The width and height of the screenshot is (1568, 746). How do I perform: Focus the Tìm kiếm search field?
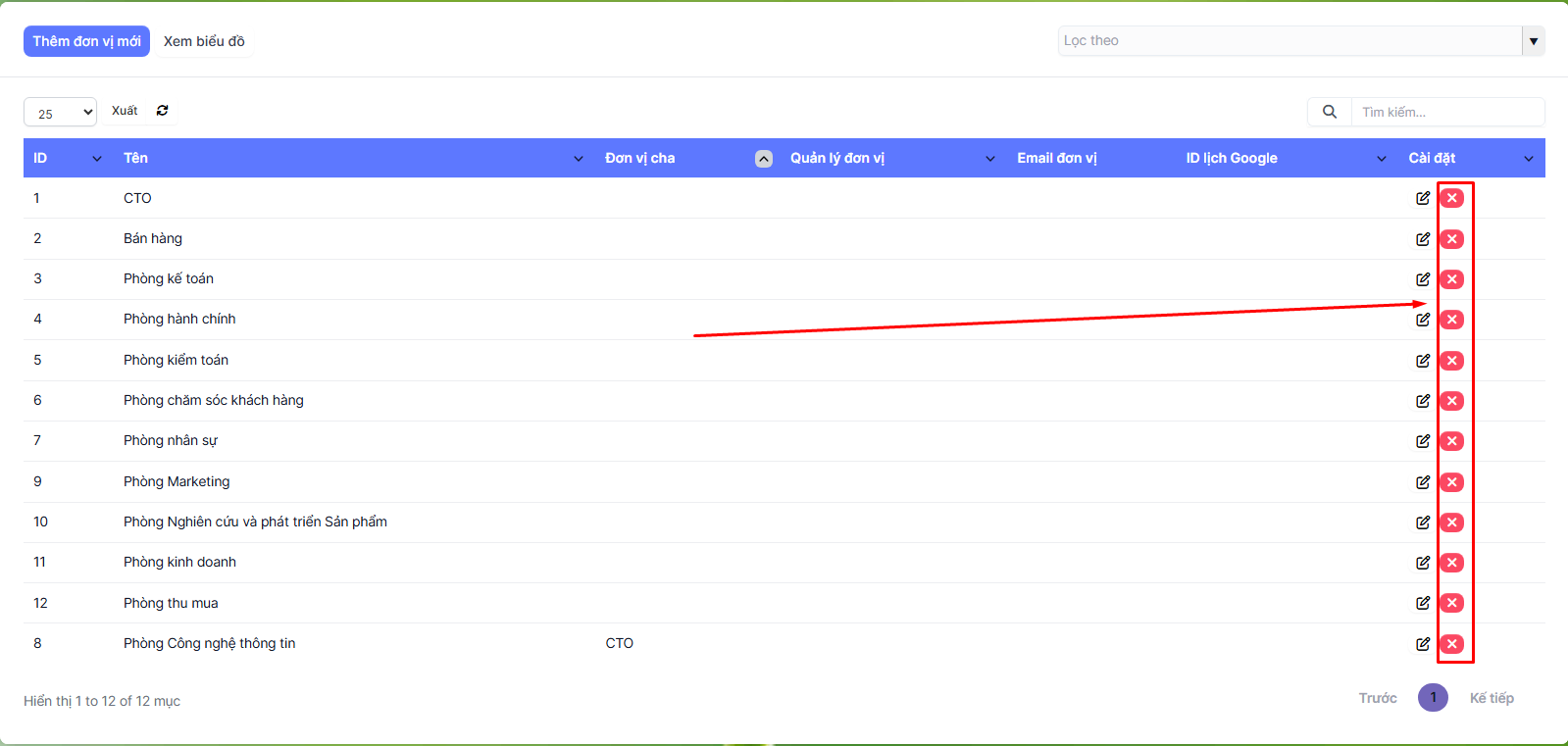1446,112
